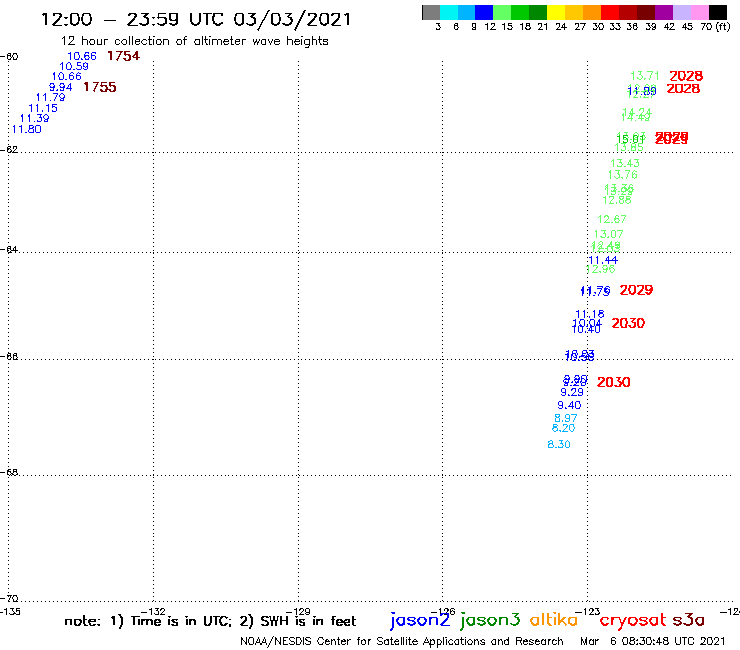The width and height of the screenshot is (740, 650).
Task: Click the purple swatch in the color legend
Action: tap(664, 12)
